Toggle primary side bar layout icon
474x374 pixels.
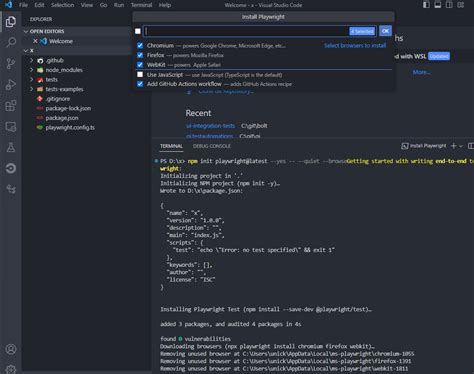(x=426, y=5)
